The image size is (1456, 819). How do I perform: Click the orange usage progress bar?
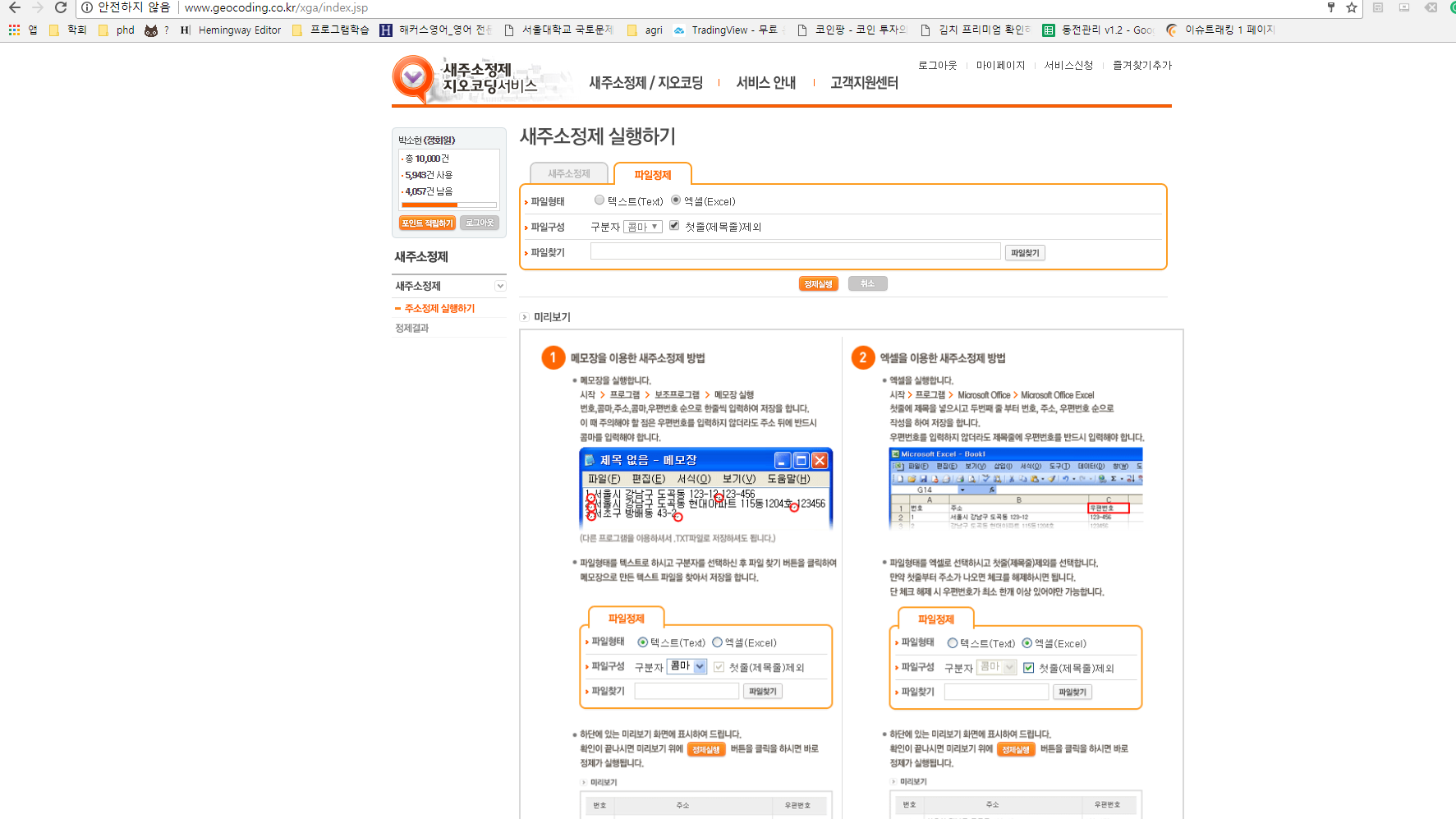pyautogui.click(x=429, y=205)
